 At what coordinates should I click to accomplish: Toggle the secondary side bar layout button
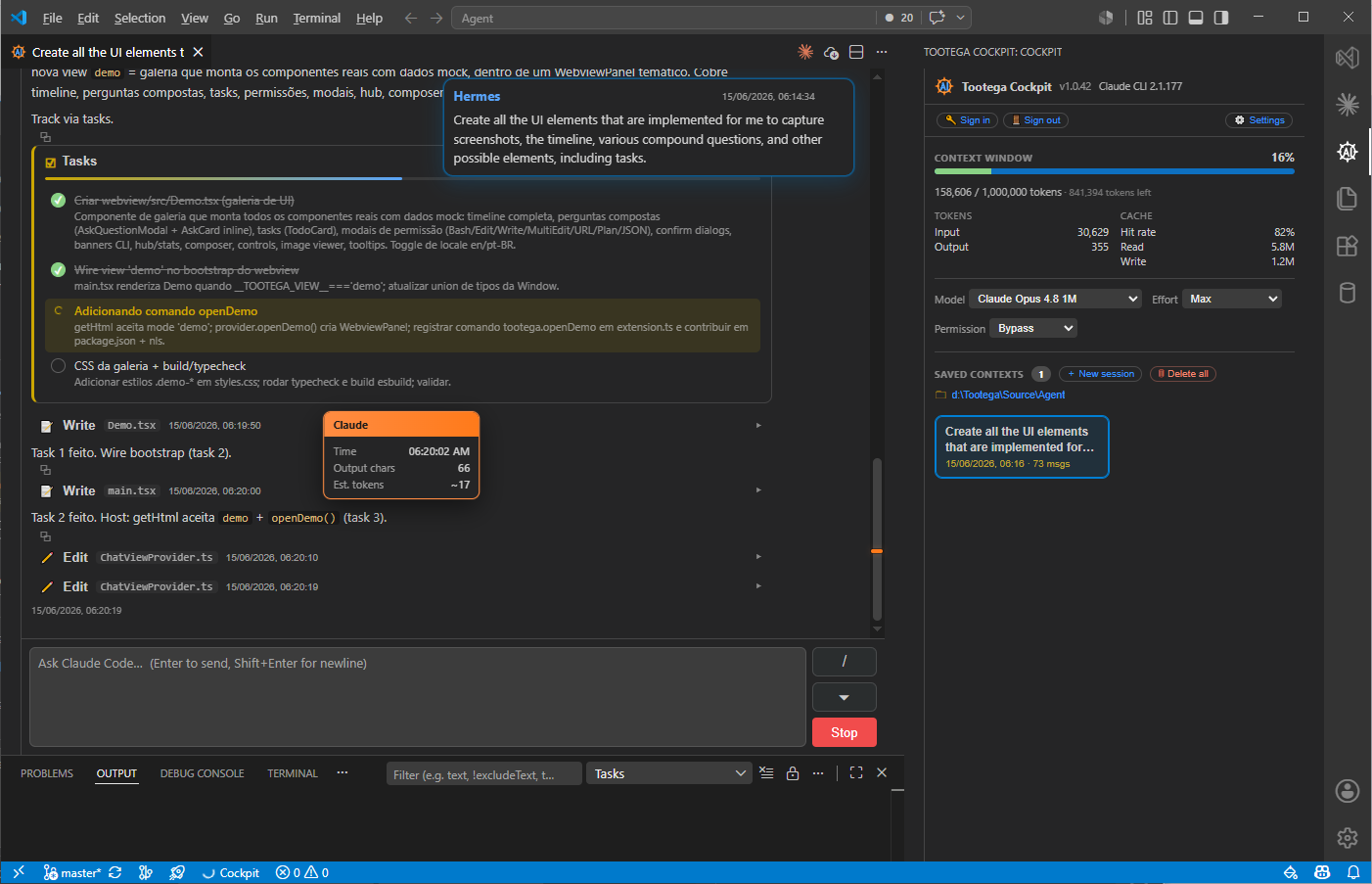click(1221, 18)
